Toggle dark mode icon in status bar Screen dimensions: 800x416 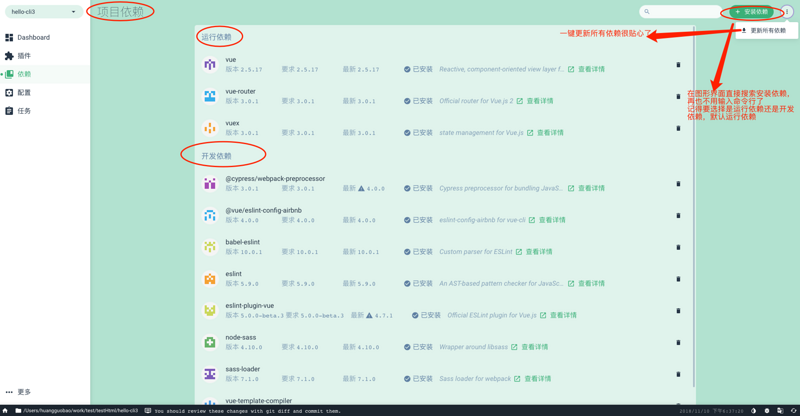click(x=754, y=410)
